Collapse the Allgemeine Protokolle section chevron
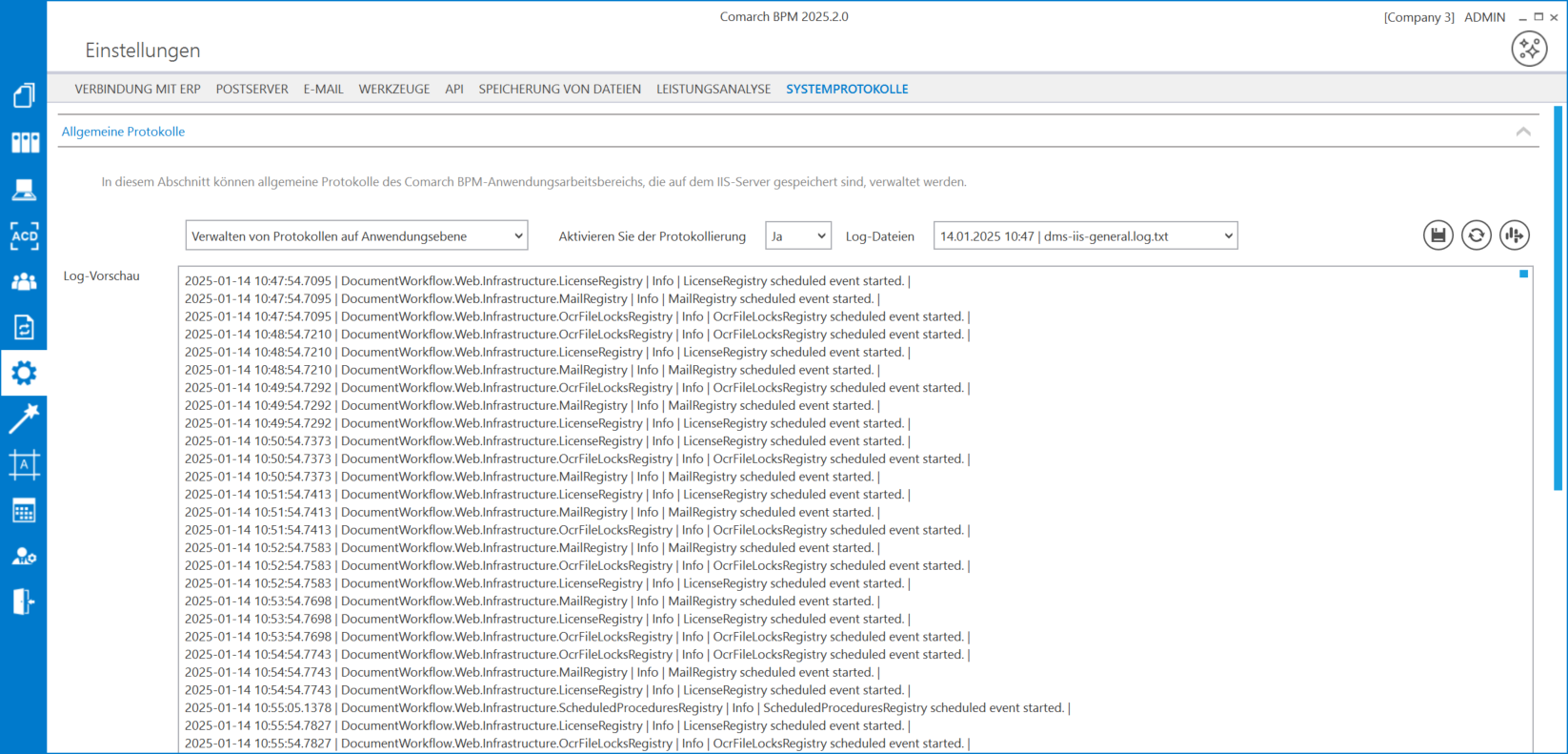Screen dimensions: 1568x754 pos(1523,132)
